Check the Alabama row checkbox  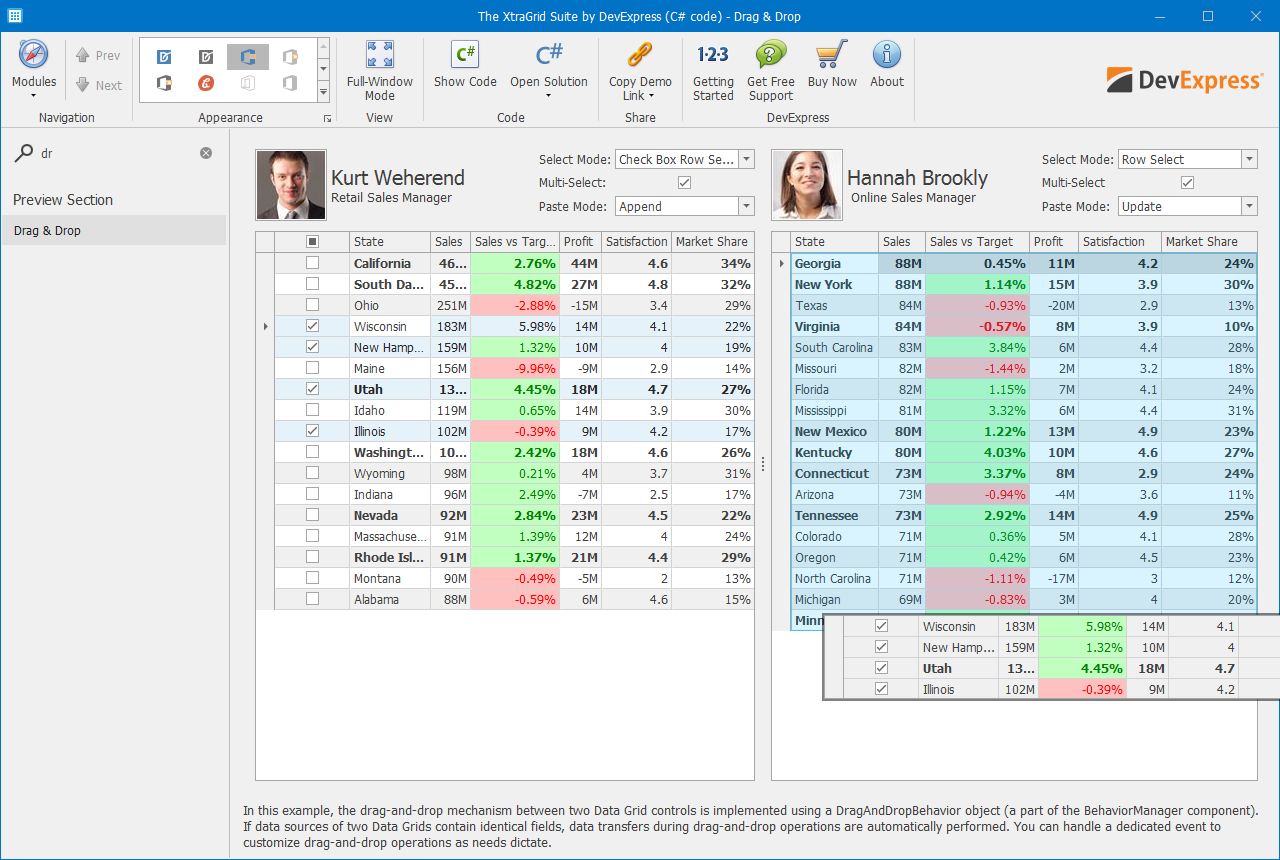point(313,599)
